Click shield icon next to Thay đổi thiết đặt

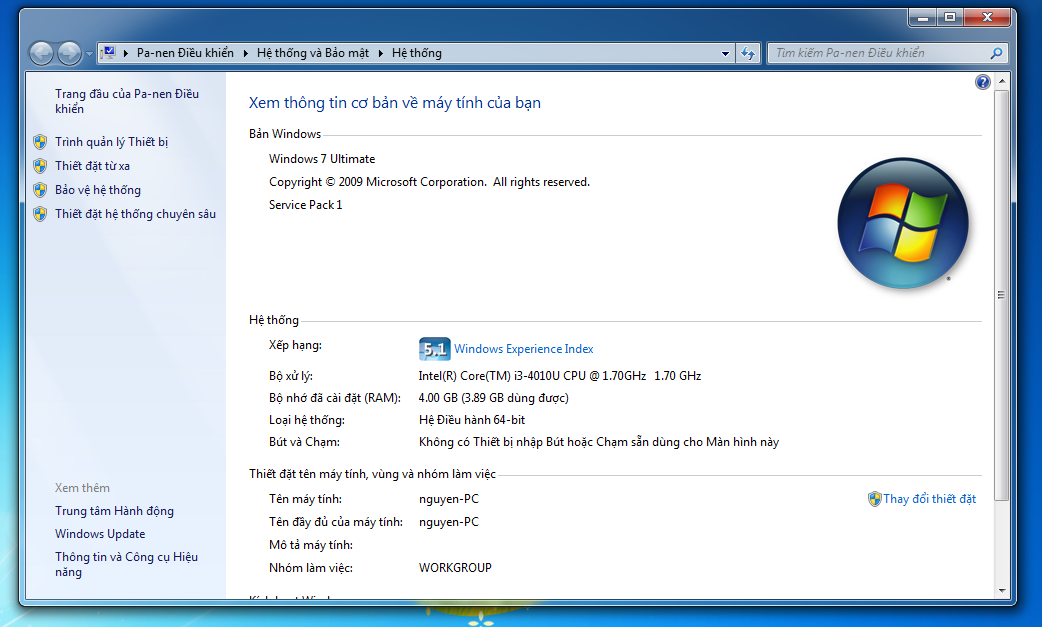tap(875, 499)
